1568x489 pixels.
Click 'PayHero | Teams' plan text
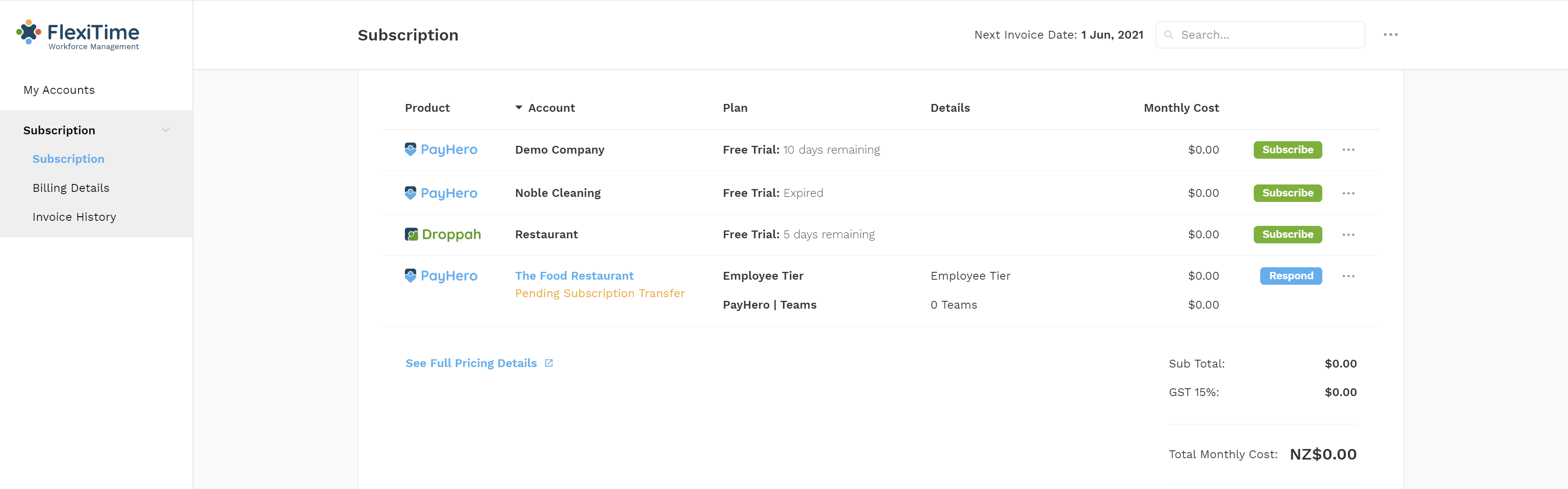coord(769,305)
